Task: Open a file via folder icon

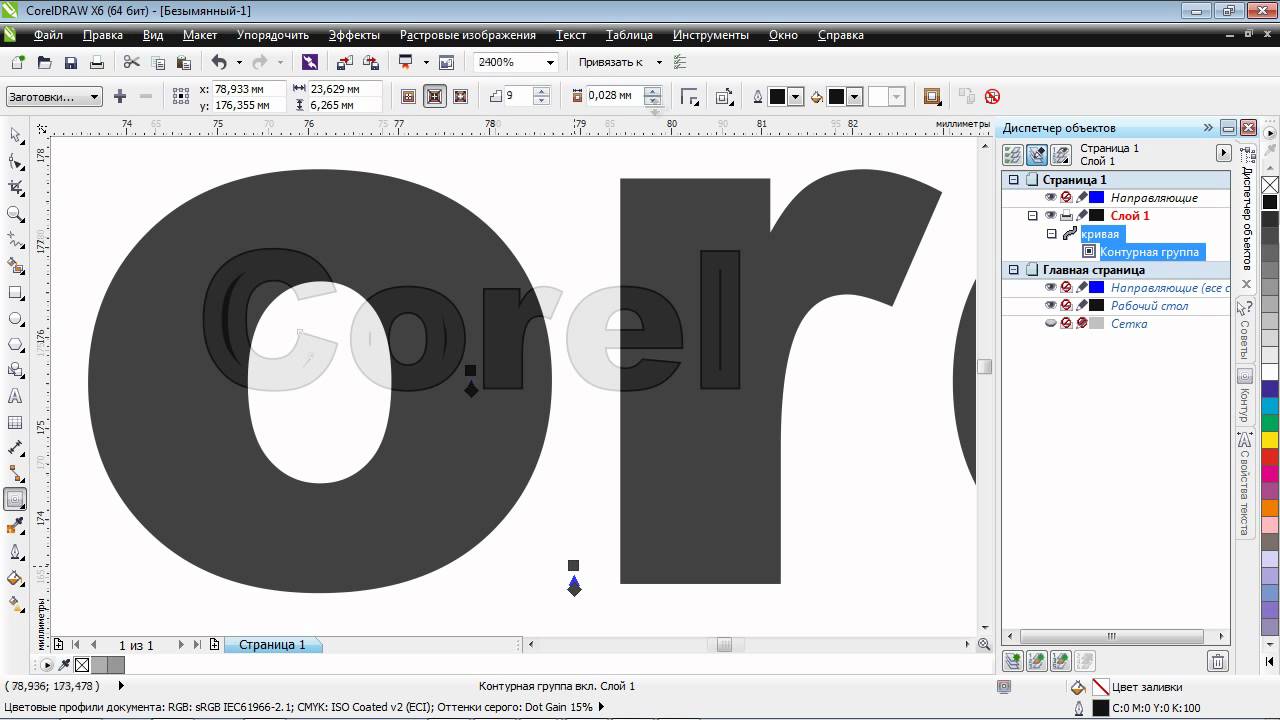Action: [x=44, y=62]
